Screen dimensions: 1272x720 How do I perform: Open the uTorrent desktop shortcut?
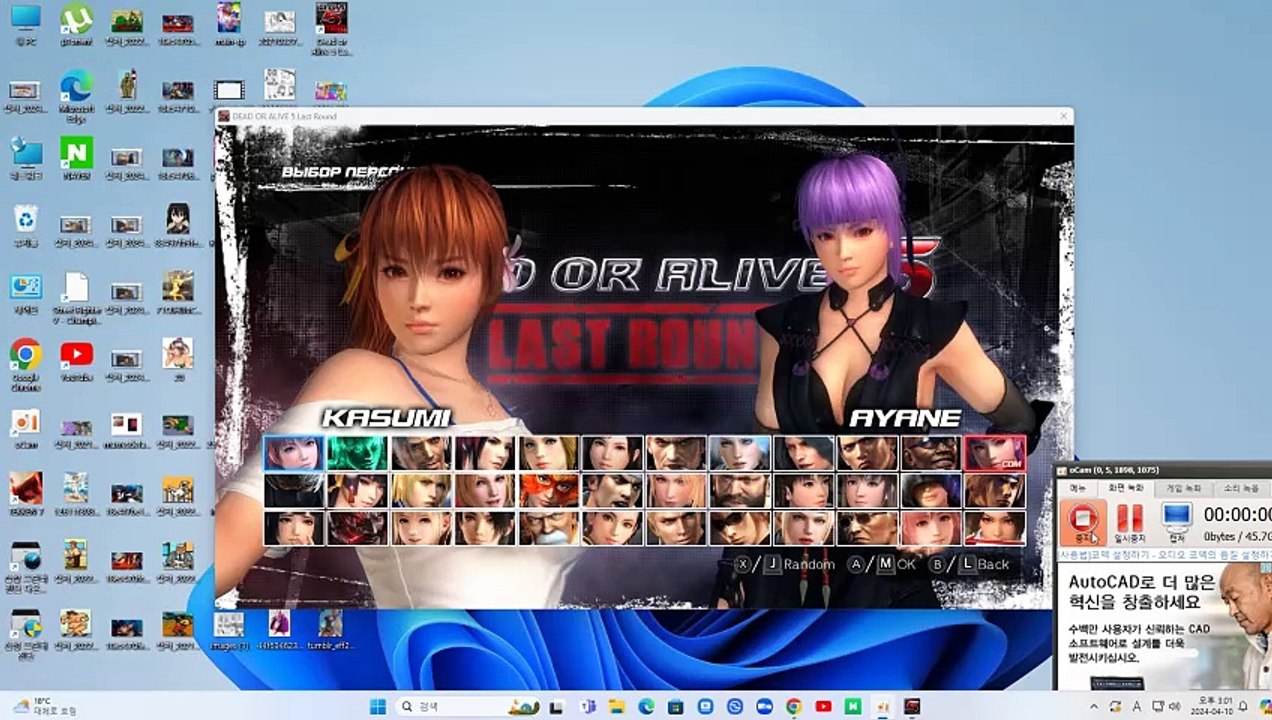coord(76,26)
